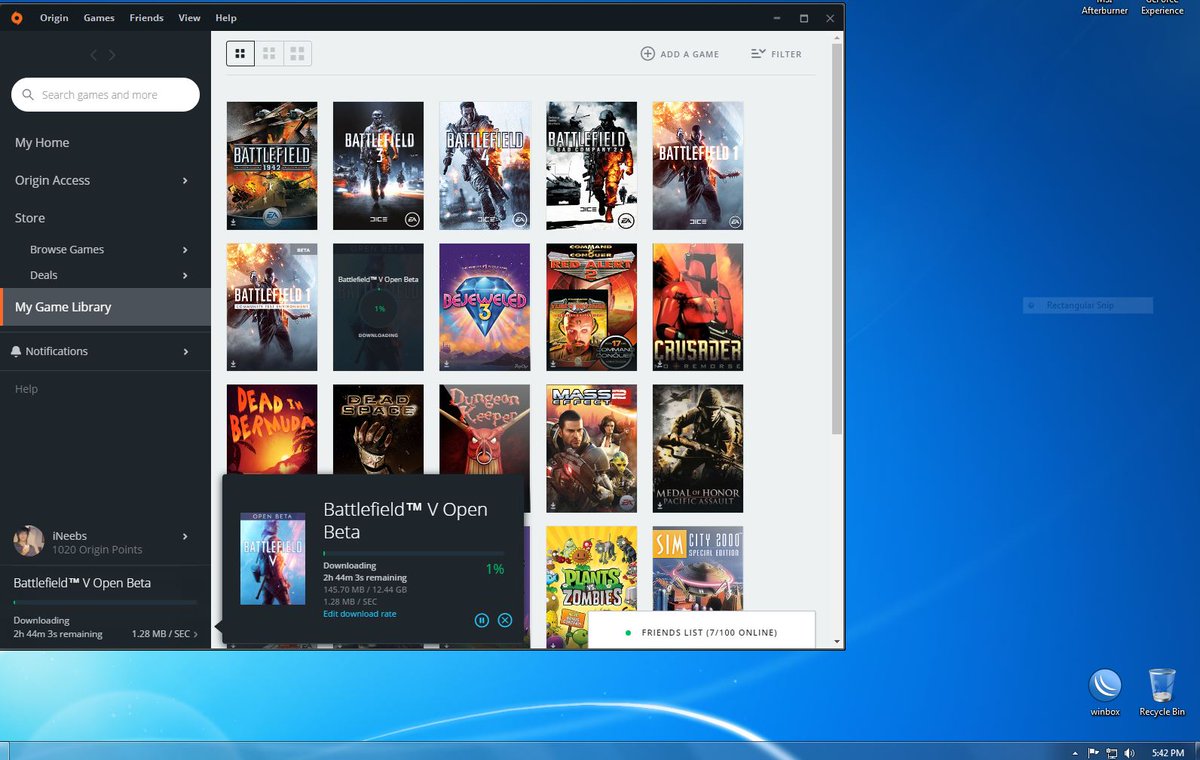This screenshot has height=760, width=1200.
Task: Open the Dungeon Keeper game tile
Action: (485, 430)
